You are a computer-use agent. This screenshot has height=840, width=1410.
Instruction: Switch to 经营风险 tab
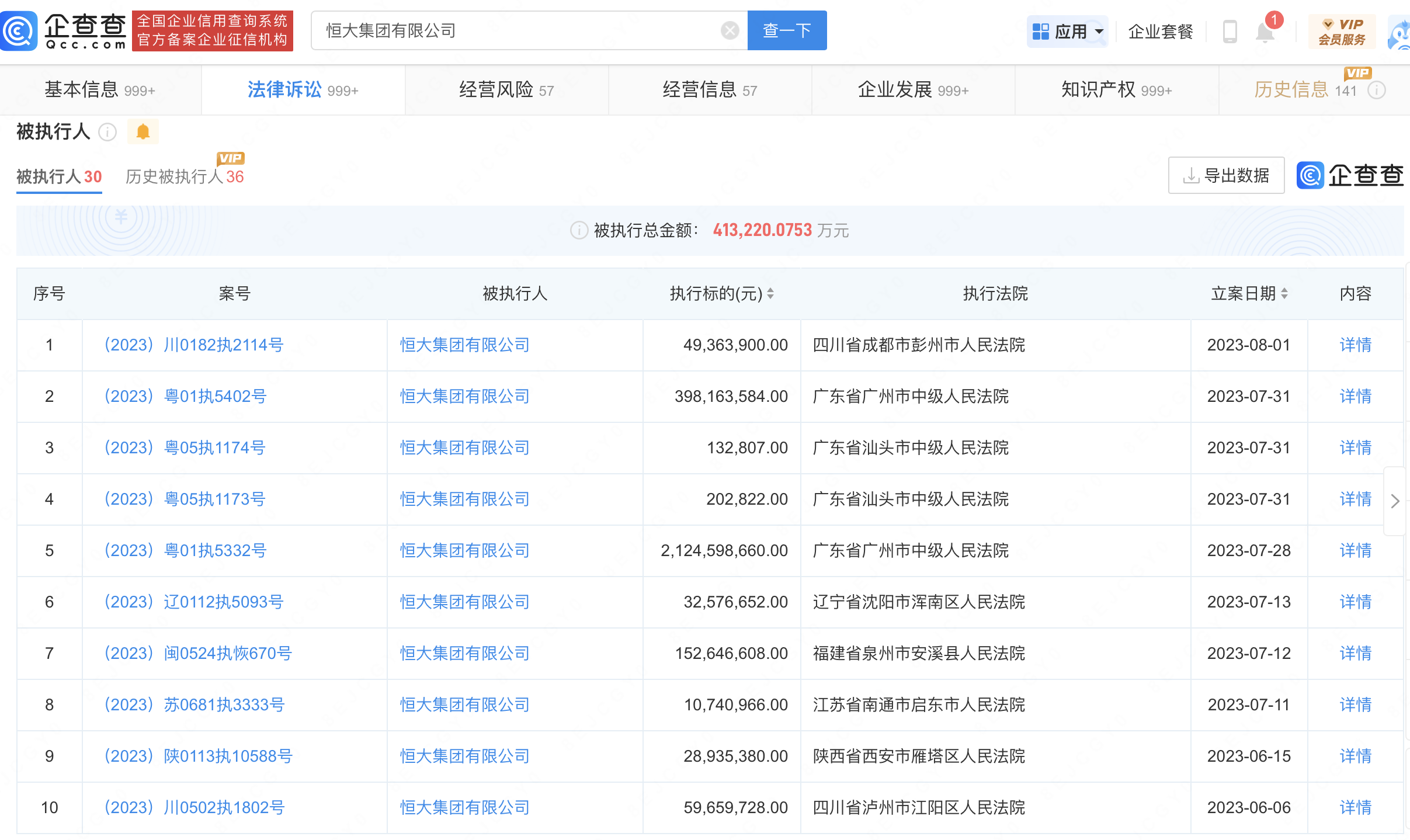(506, 90)
